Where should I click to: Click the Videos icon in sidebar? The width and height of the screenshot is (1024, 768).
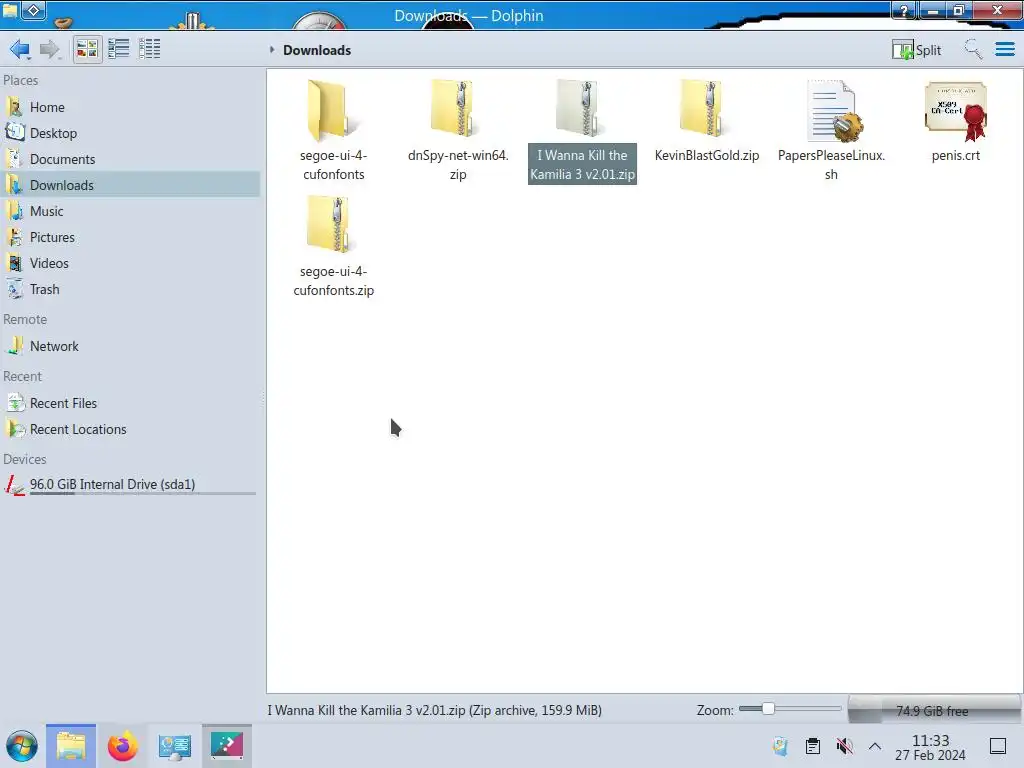[x=15, y=263]
